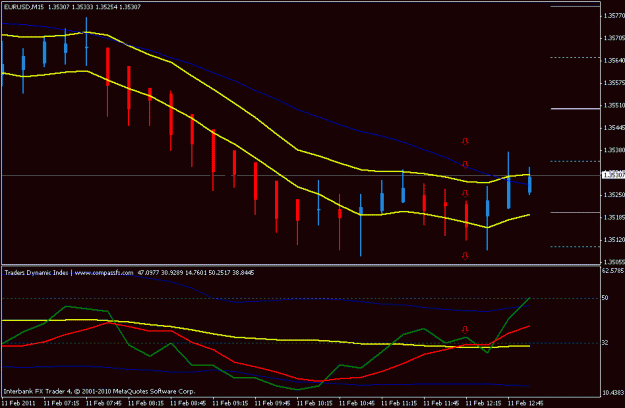Click the 1.35185 price axis value
625x408 pixels.
pyautogui.click(x=614, y=217)
